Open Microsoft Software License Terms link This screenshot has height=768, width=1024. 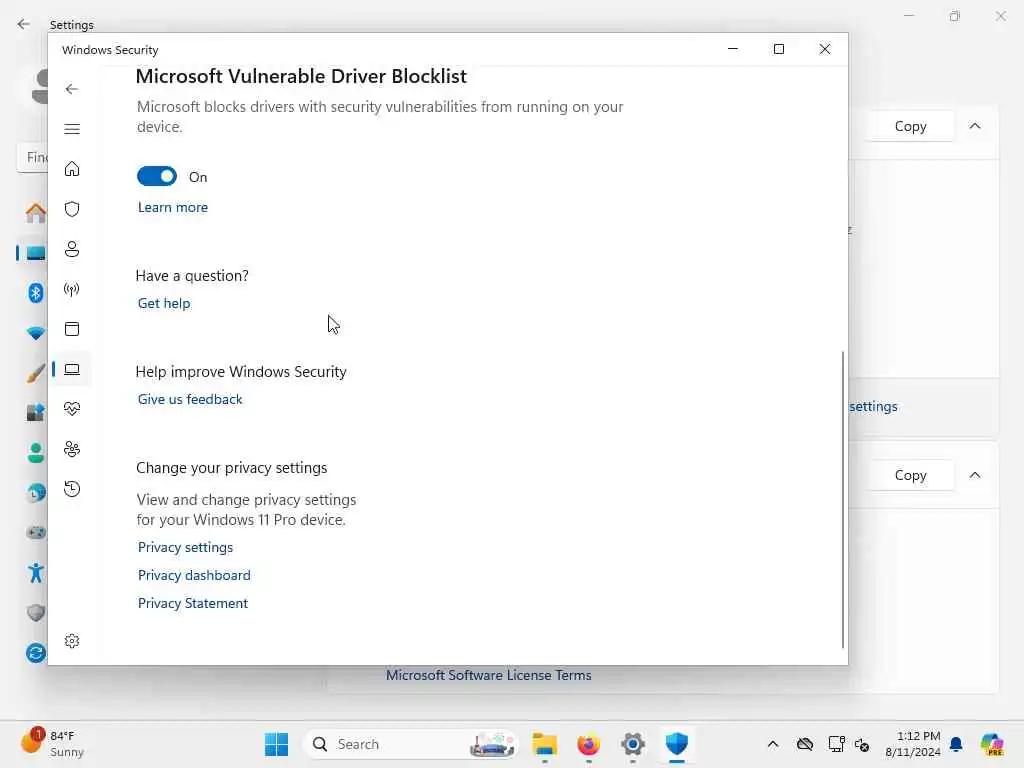[x=488, y=675]
